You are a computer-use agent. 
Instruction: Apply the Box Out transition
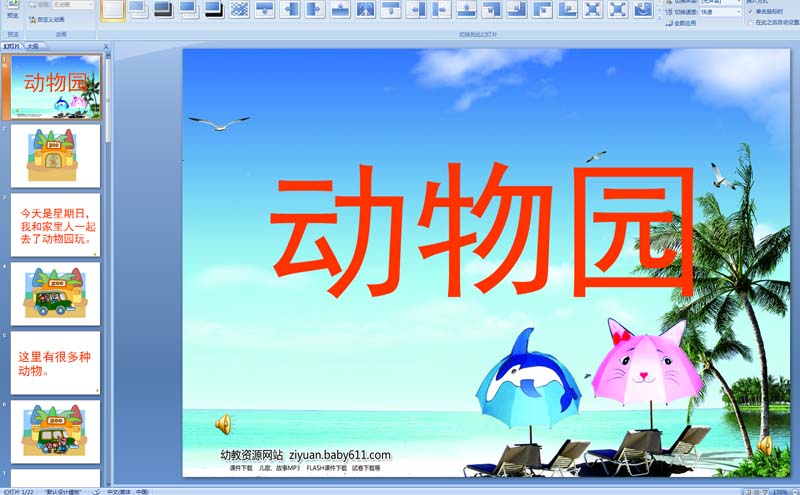point(618,9)
